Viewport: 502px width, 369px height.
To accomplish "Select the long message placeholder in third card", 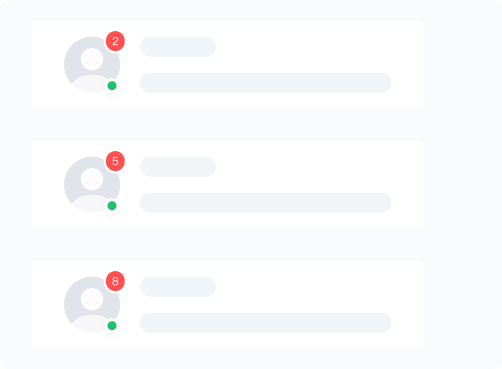I will pos(265,323).
